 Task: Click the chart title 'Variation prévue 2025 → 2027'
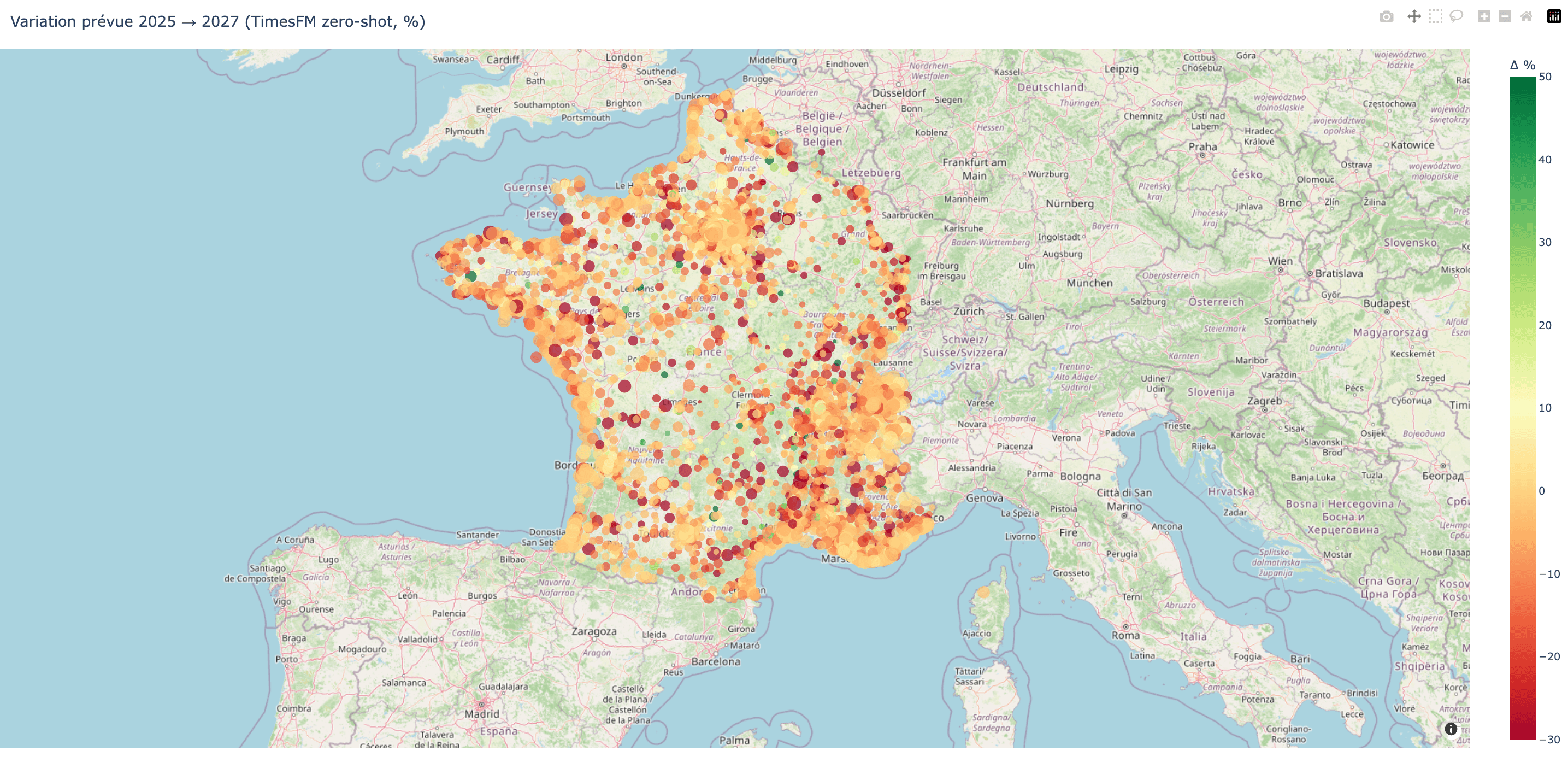click(x=218, y=21)
